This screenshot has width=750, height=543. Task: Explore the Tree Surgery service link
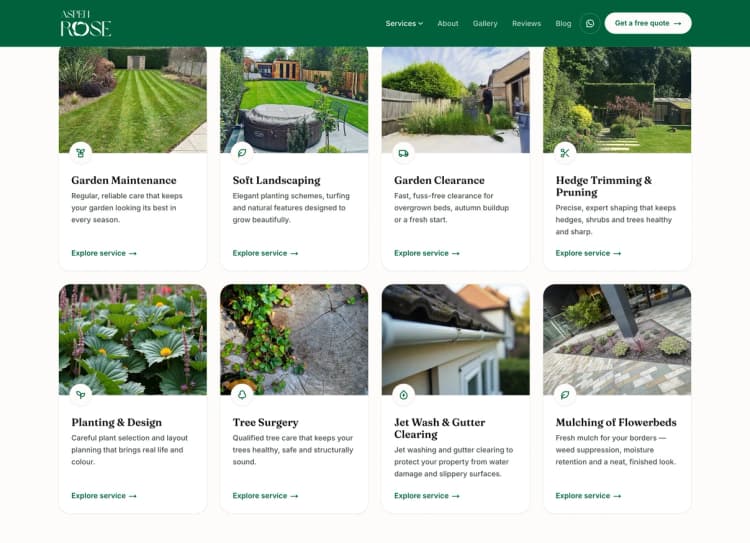[x=265, y=496]
